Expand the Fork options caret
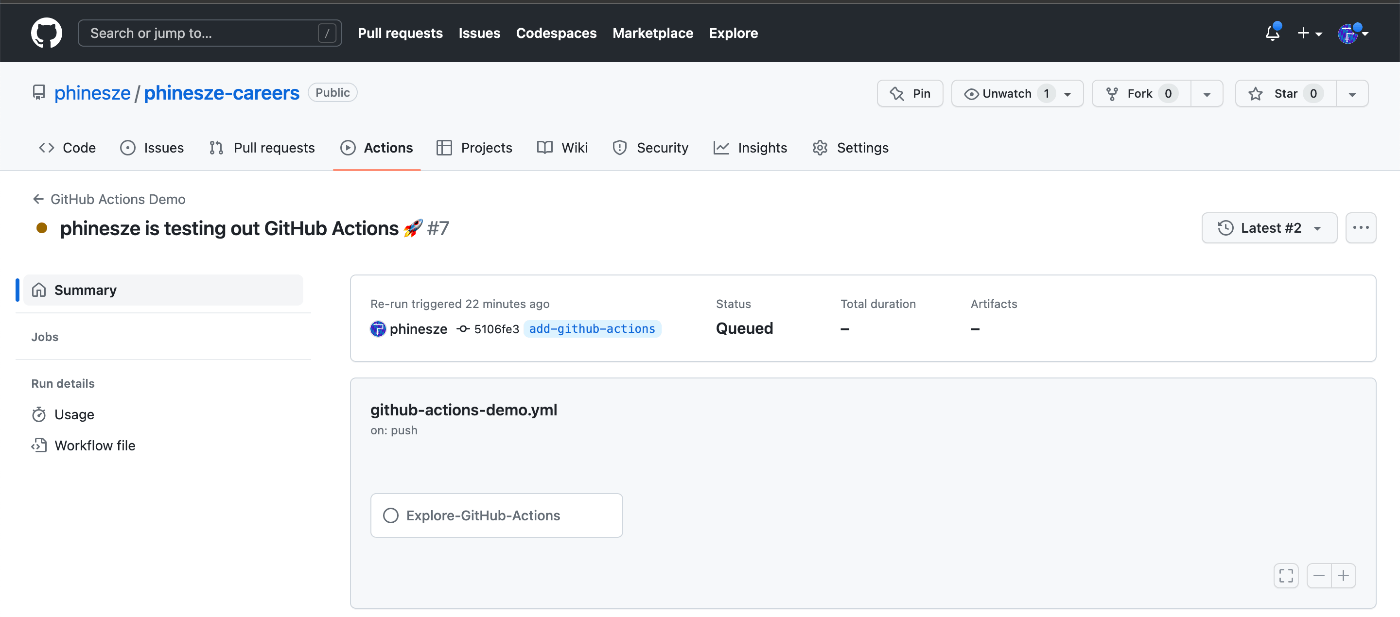This screenshot has height=617, width=1400. tap(1207, 93)
